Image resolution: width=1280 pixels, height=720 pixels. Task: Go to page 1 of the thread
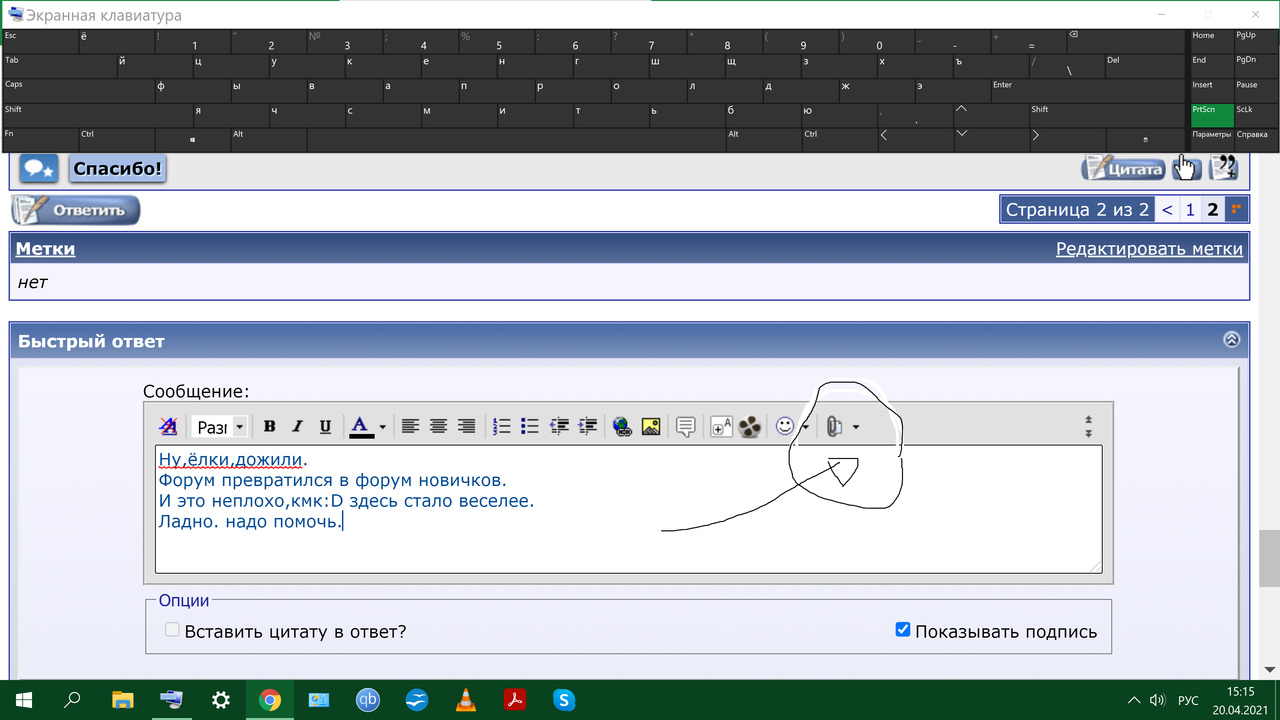click(1190, 209)
